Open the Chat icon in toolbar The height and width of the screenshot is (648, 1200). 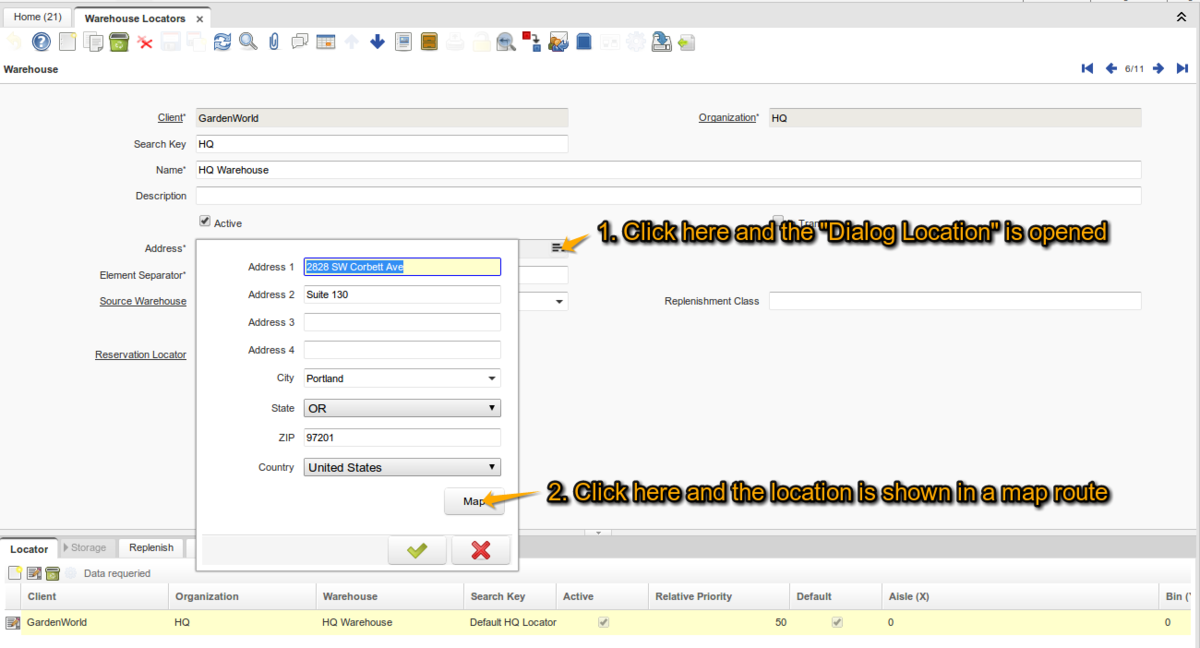[x=299, y=42]
